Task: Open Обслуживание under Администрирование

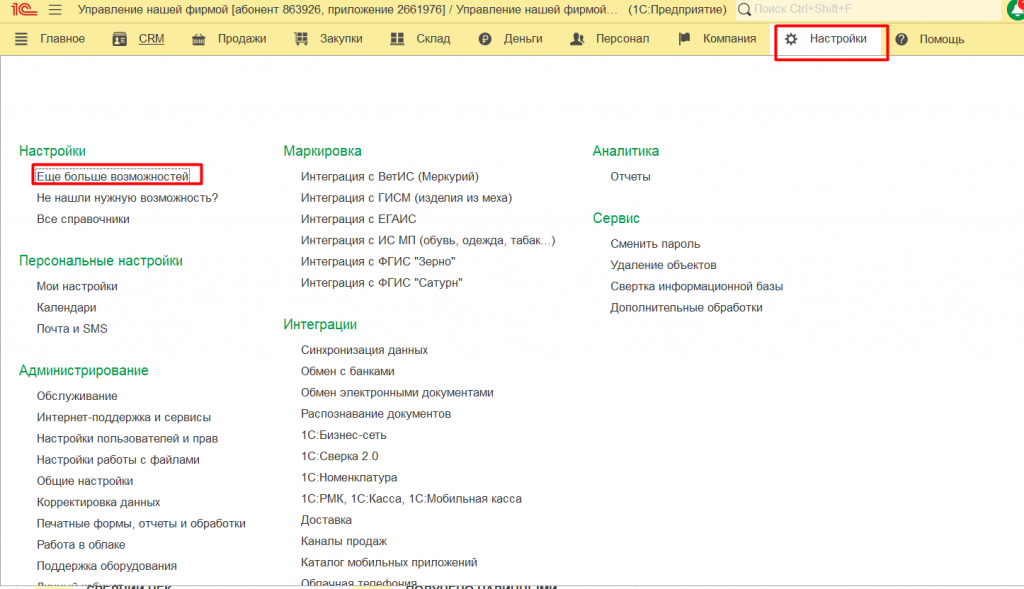Action: pyautogui.click(x=77, y=396)
